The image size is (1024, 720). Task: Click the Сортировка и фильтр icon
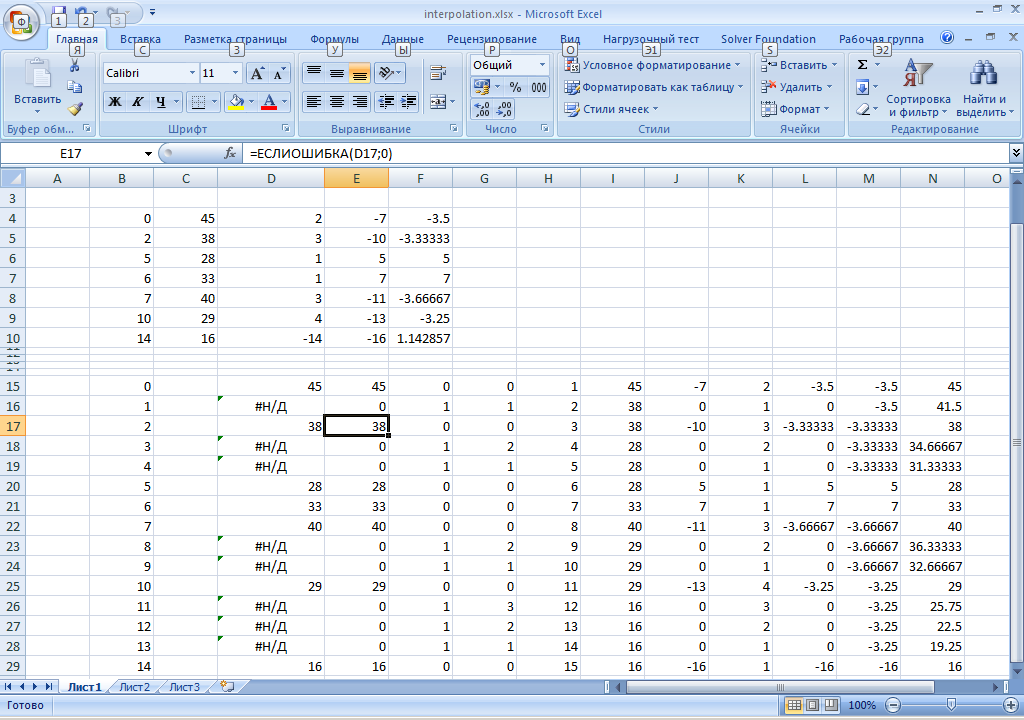917,87
